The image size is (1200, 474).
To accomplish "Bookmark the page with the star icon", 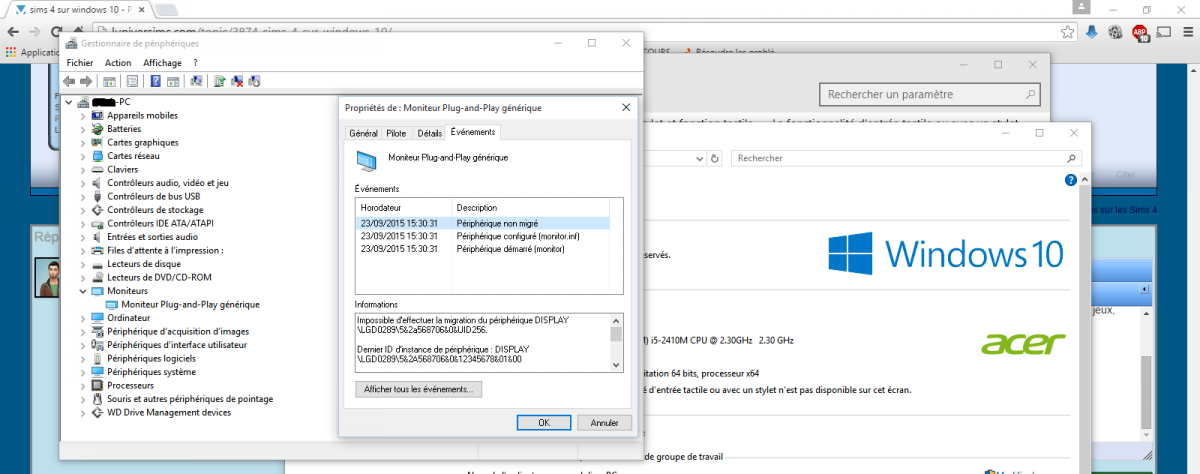I will (1069, 32).
